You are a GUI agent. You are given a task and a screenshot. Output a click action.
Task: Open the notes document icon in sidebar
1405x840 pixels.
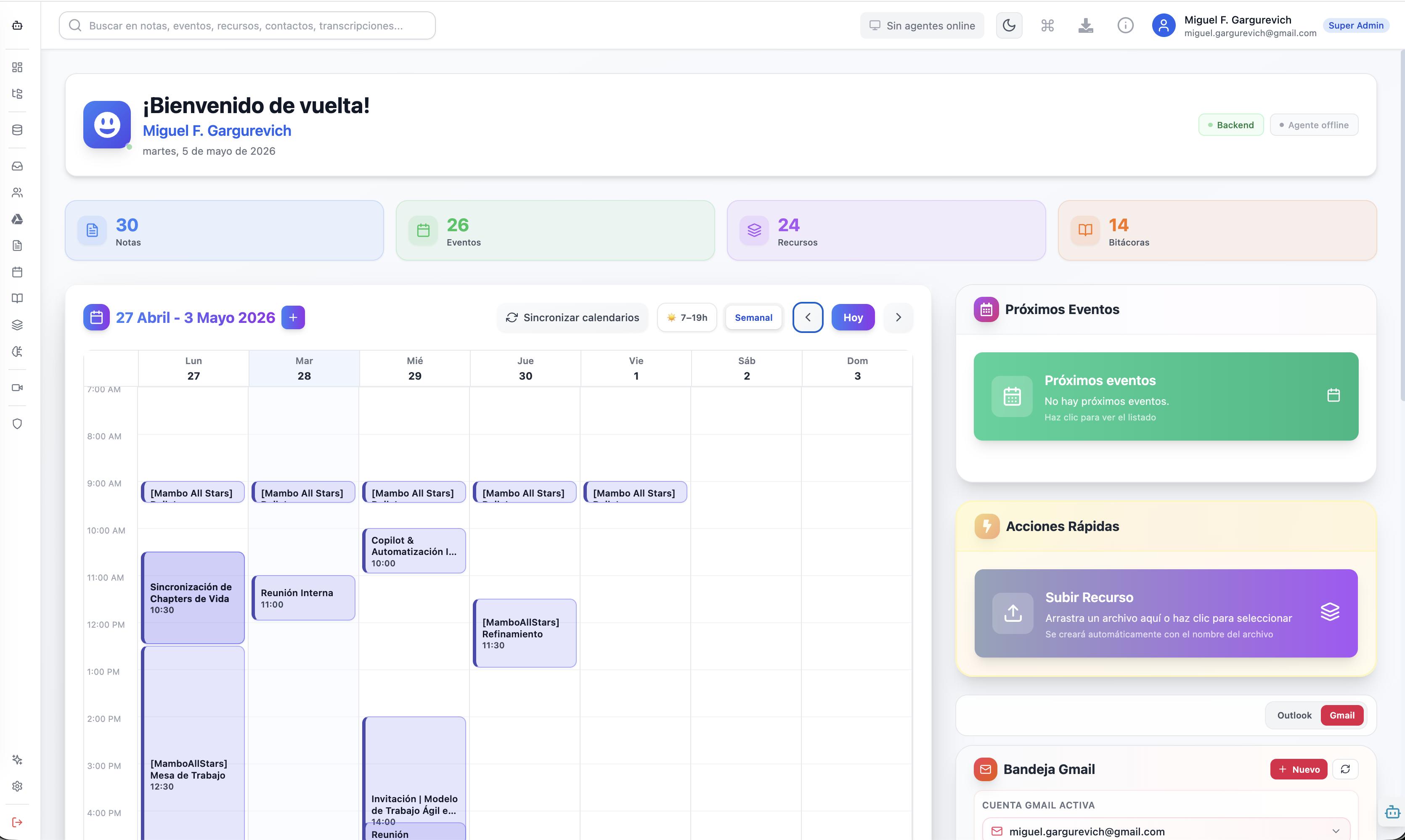point(17,246)
